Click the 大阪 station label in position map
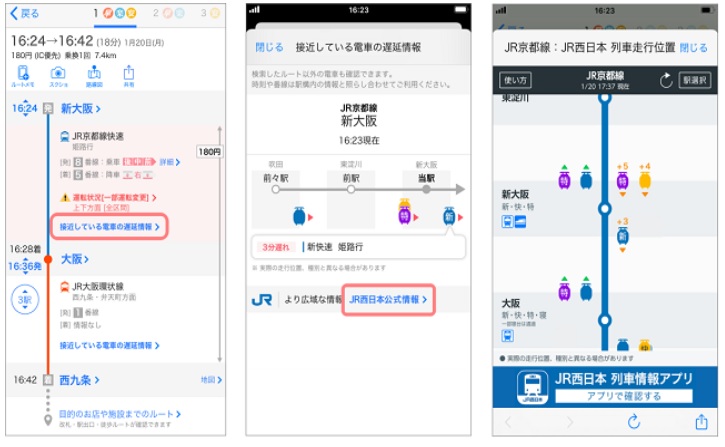Screen dimensions: 725x447 pos(511,303)
